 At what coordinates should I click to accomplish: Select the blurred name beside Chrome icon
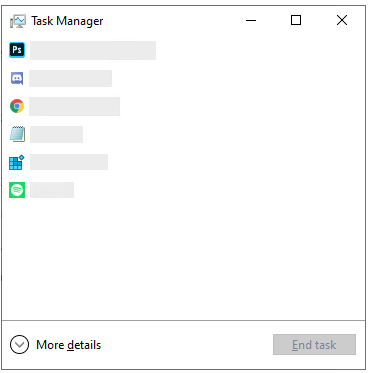tap(75, 106)
